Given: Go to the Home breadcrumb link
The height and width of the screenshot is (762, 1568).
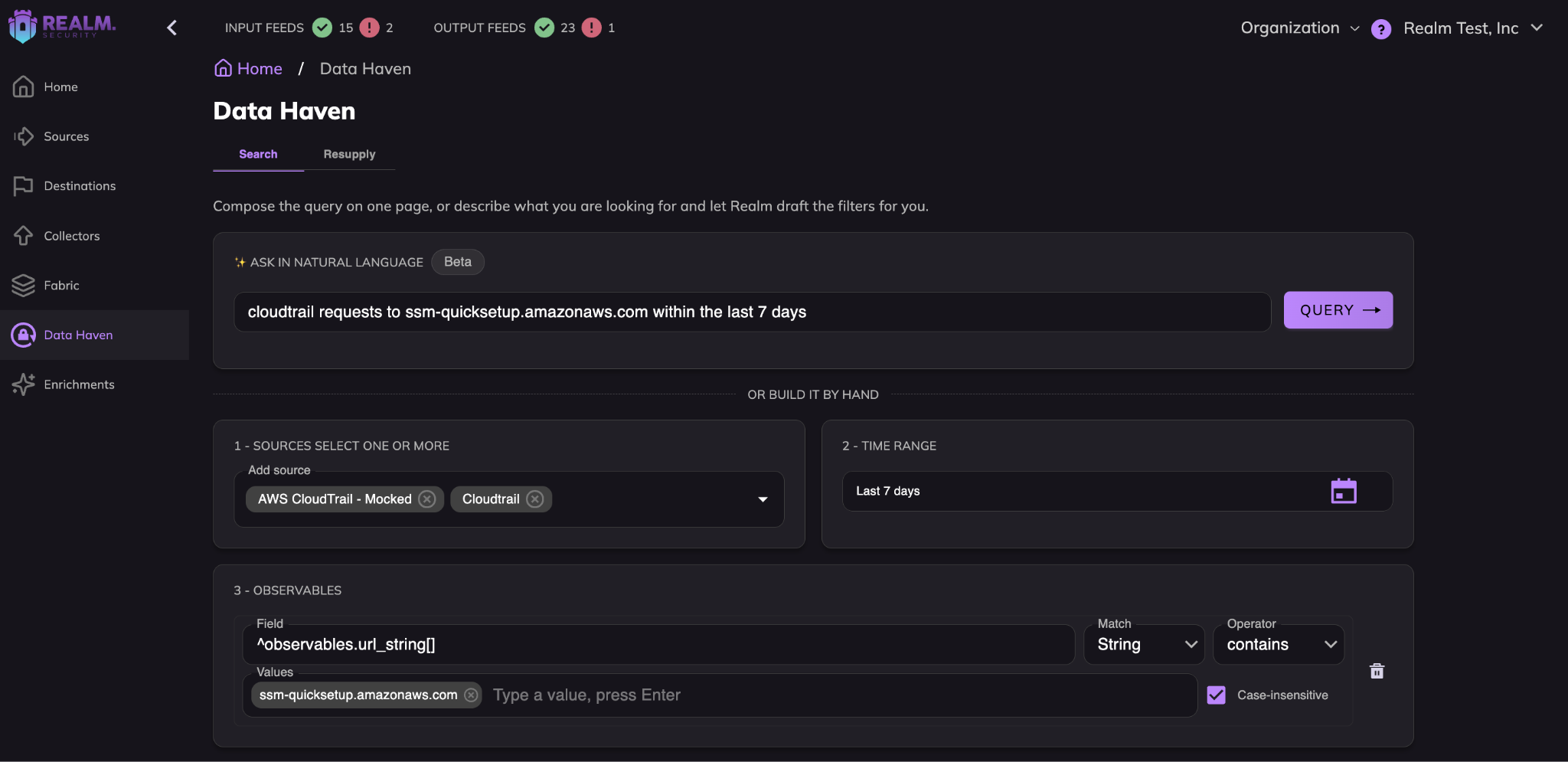Looking at the screenshot, I should tap(248, 69).
